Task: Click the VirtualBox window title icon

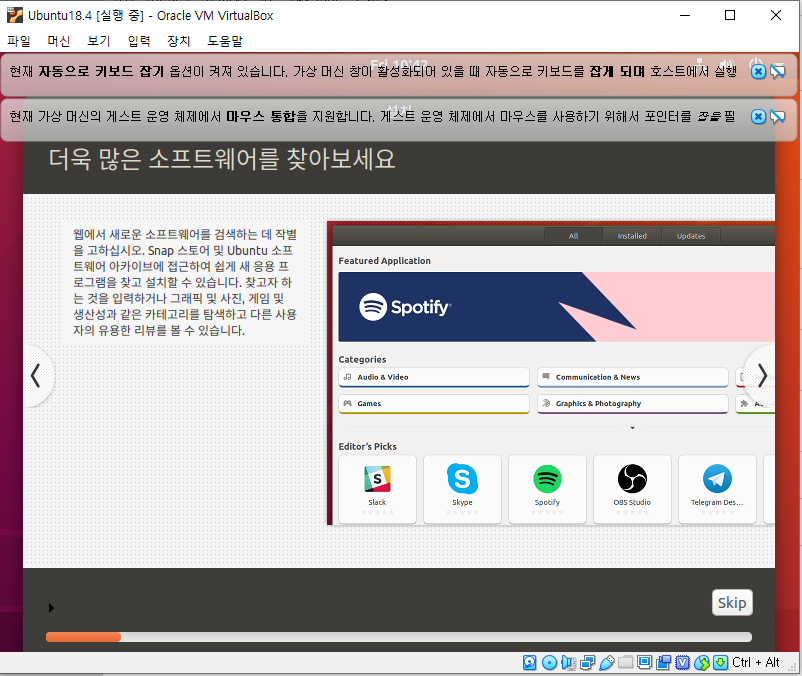Action: click(x=15, y=15)
